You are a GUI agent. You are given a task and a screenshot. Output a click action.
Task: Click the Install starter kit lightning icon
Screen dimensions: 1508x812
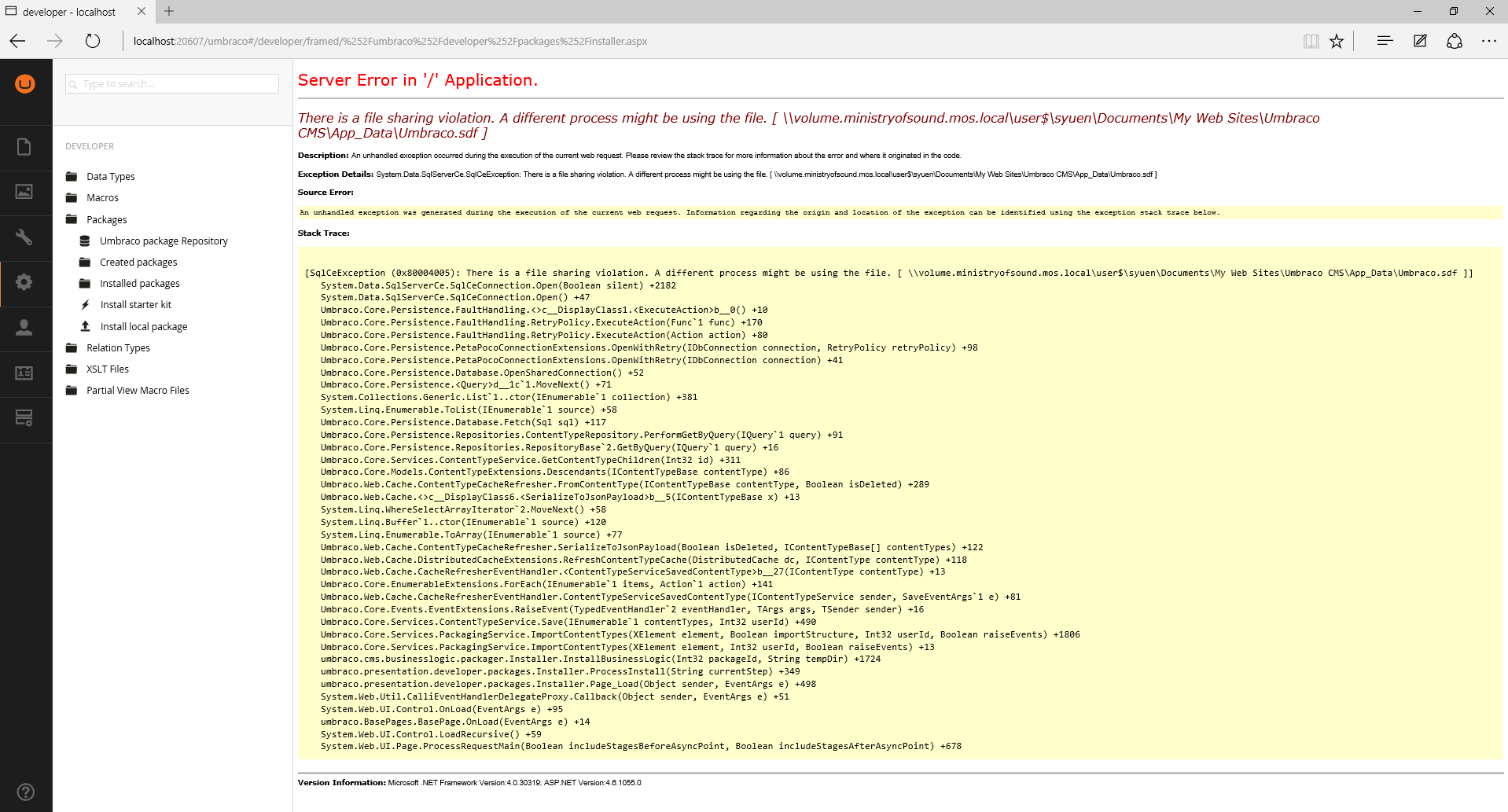[85, 305]
